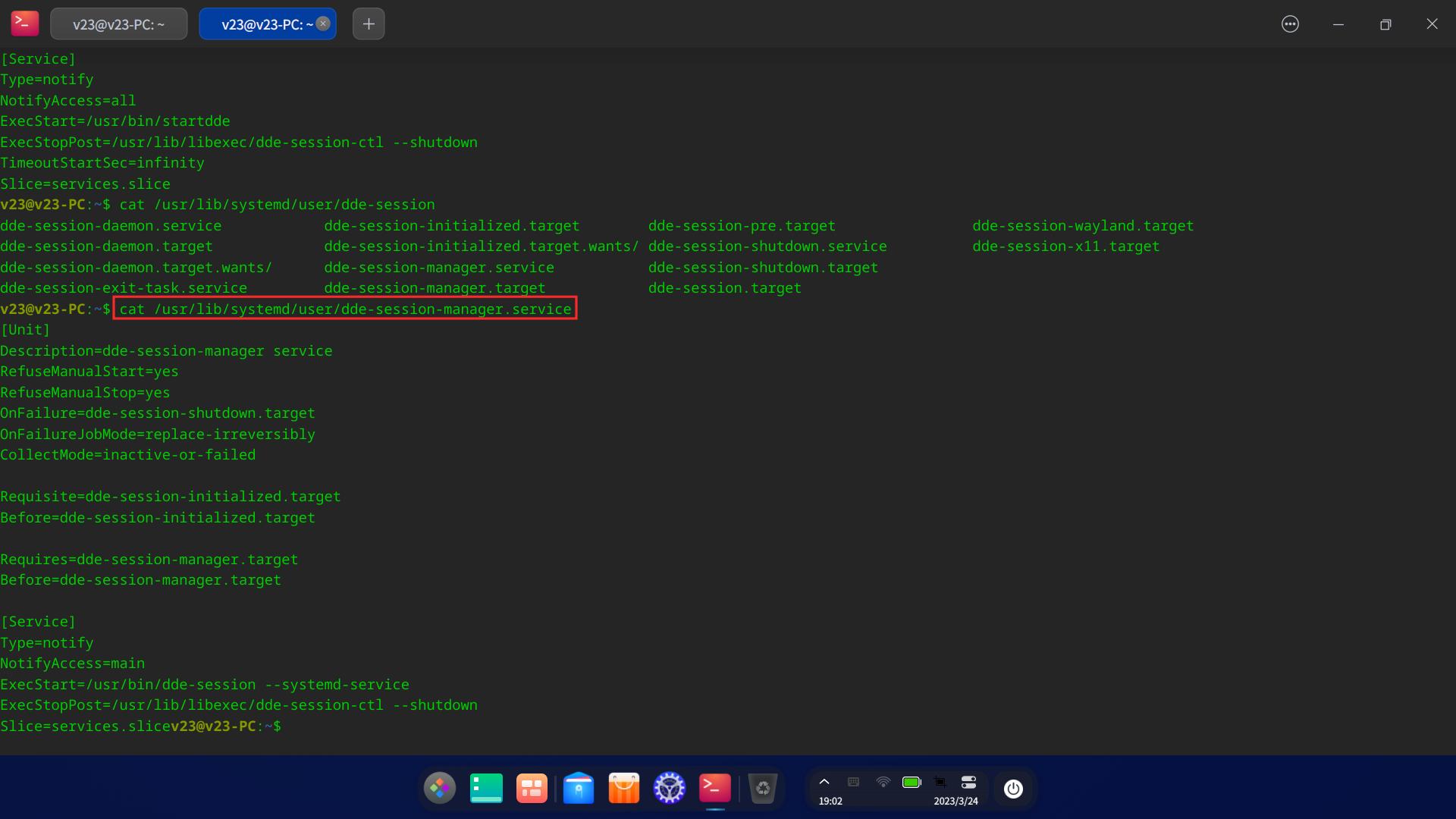
Task: Open the onscreen keyboard tray icon
Action: [x=854, y=782]
